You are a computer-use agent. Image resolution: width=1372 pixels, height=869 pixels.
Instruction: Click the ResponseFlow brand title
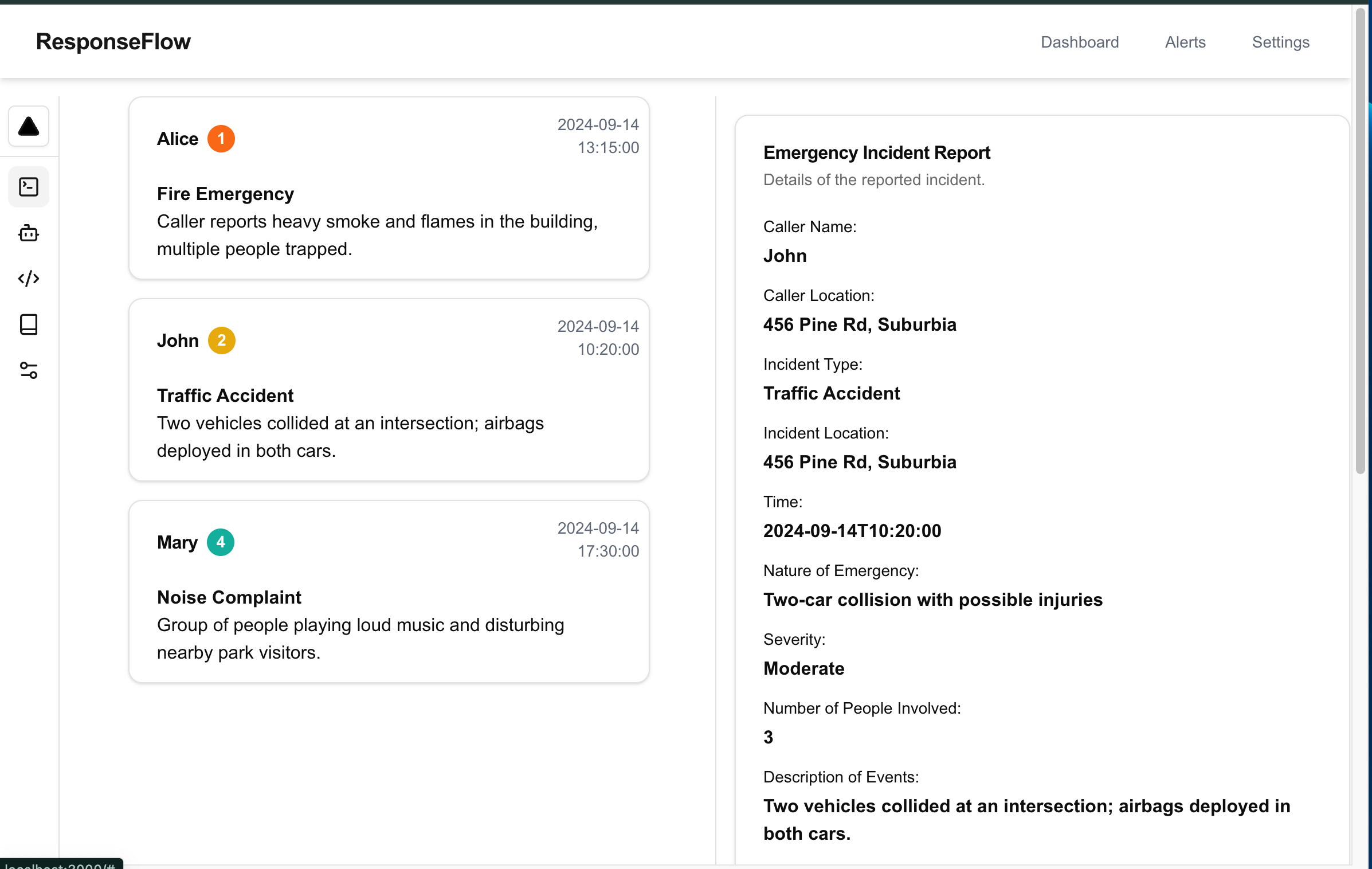(113, 42)
